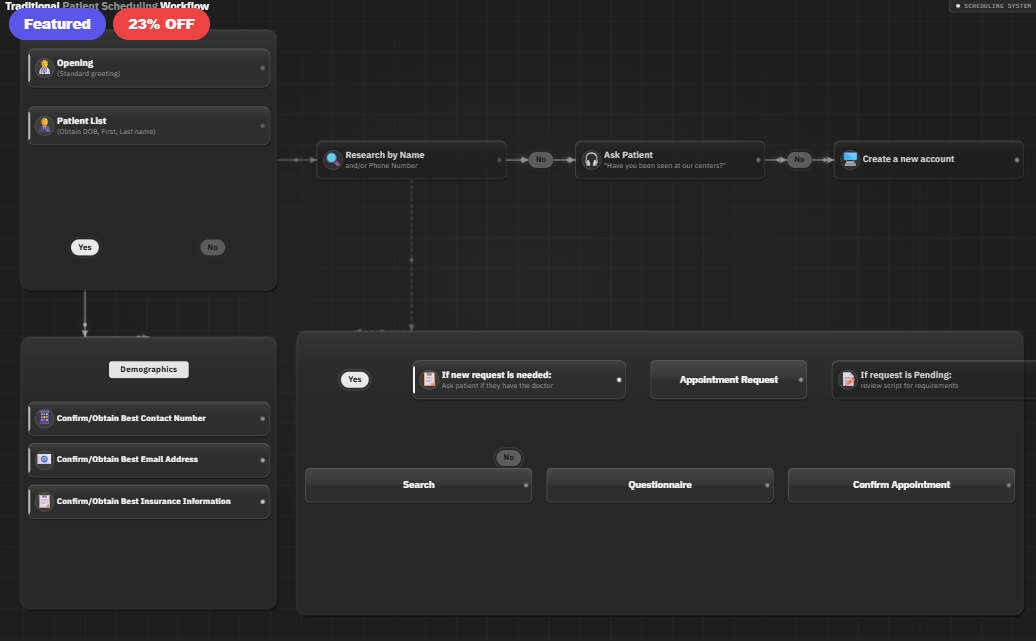Toggle the Yes pill below the Patient List group
The image size is (1036, 641).
click(85, 247)
